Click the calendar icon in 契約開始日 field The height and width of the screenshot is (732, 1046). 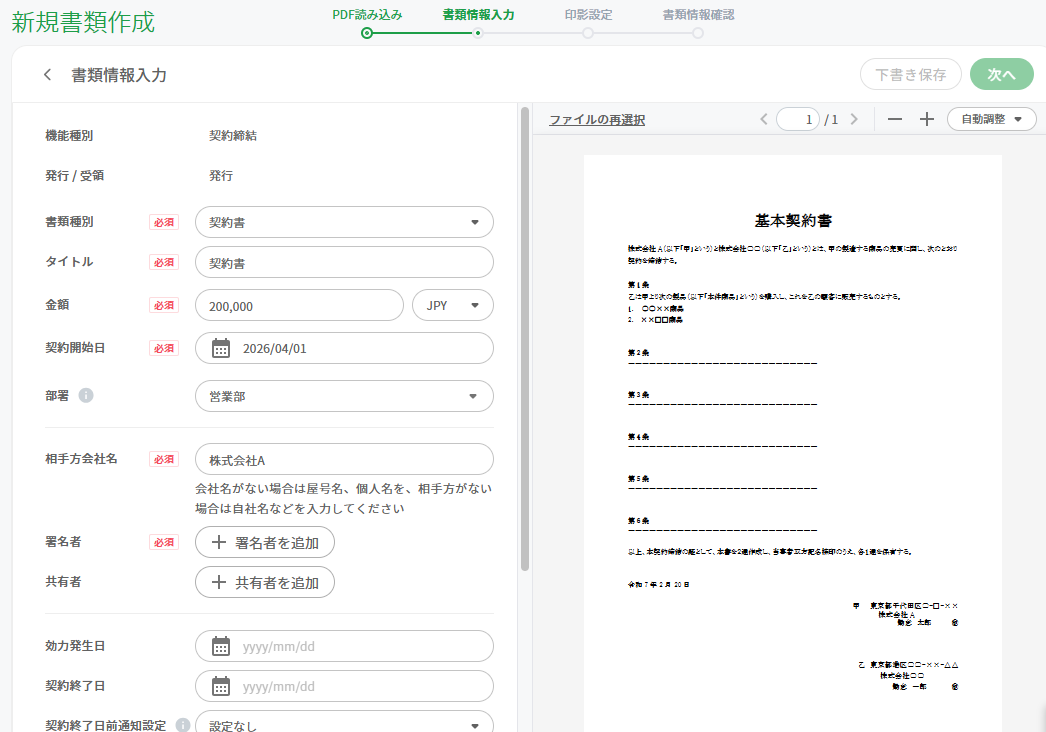point(221,348)
